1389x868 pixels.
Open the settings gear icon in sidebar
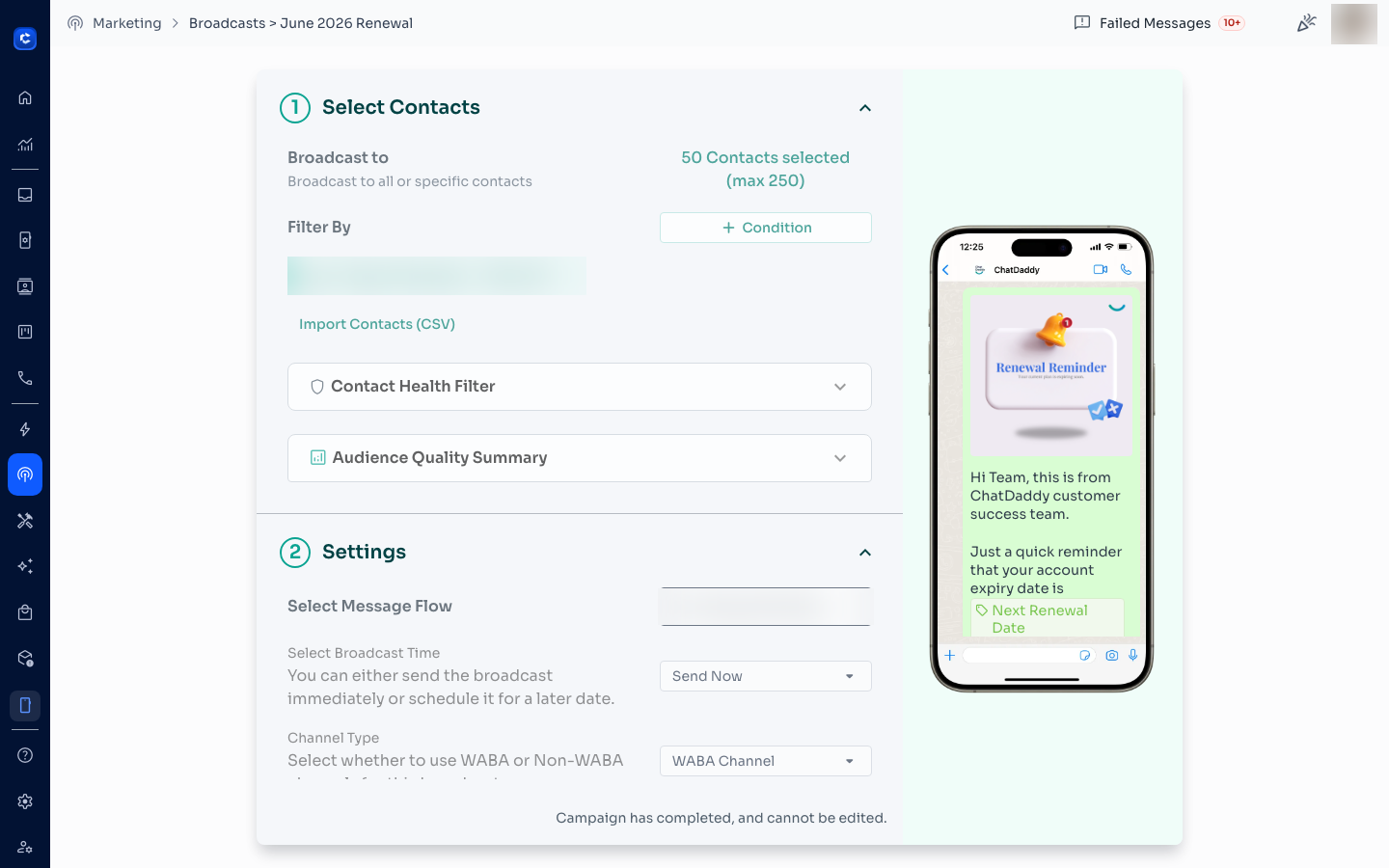click(25, 801)
